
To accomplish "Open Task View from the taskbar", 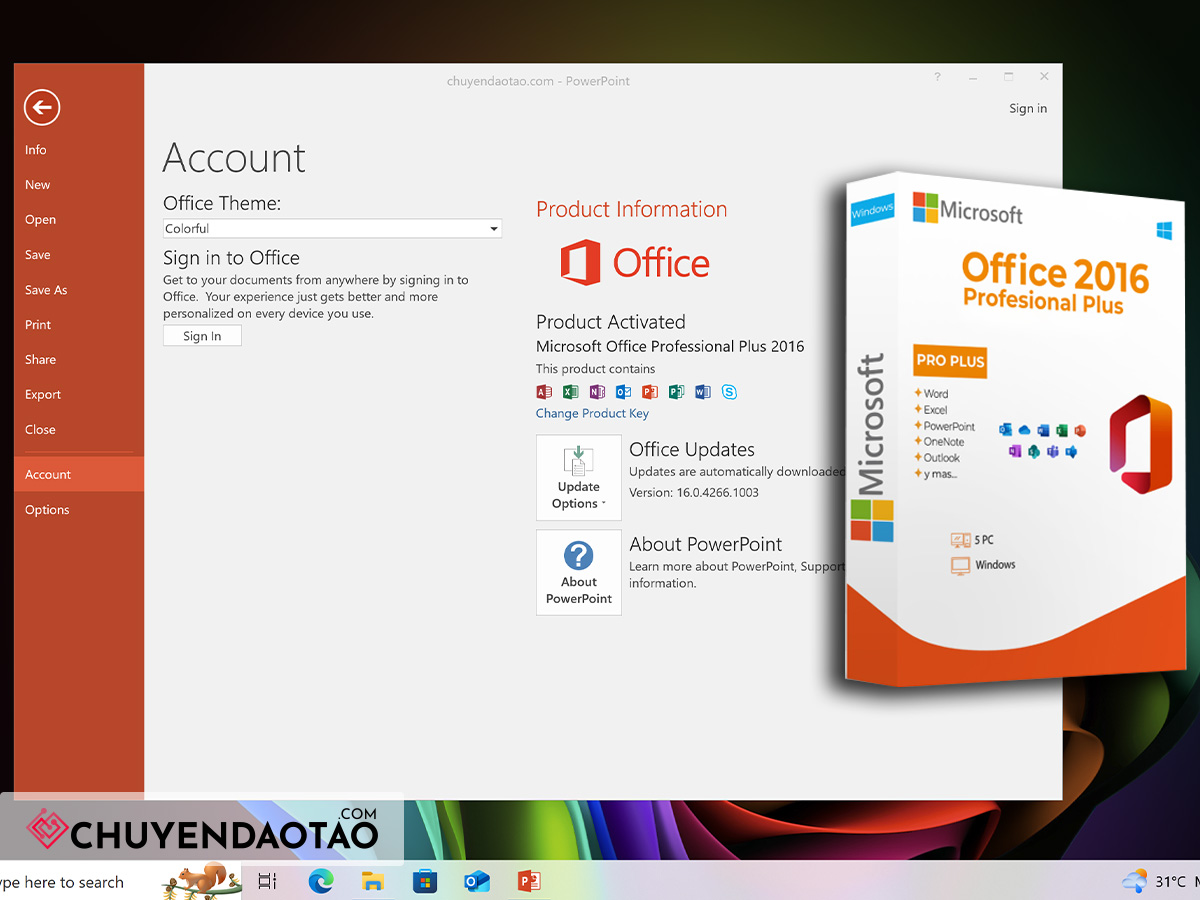I will click(267, 881).
